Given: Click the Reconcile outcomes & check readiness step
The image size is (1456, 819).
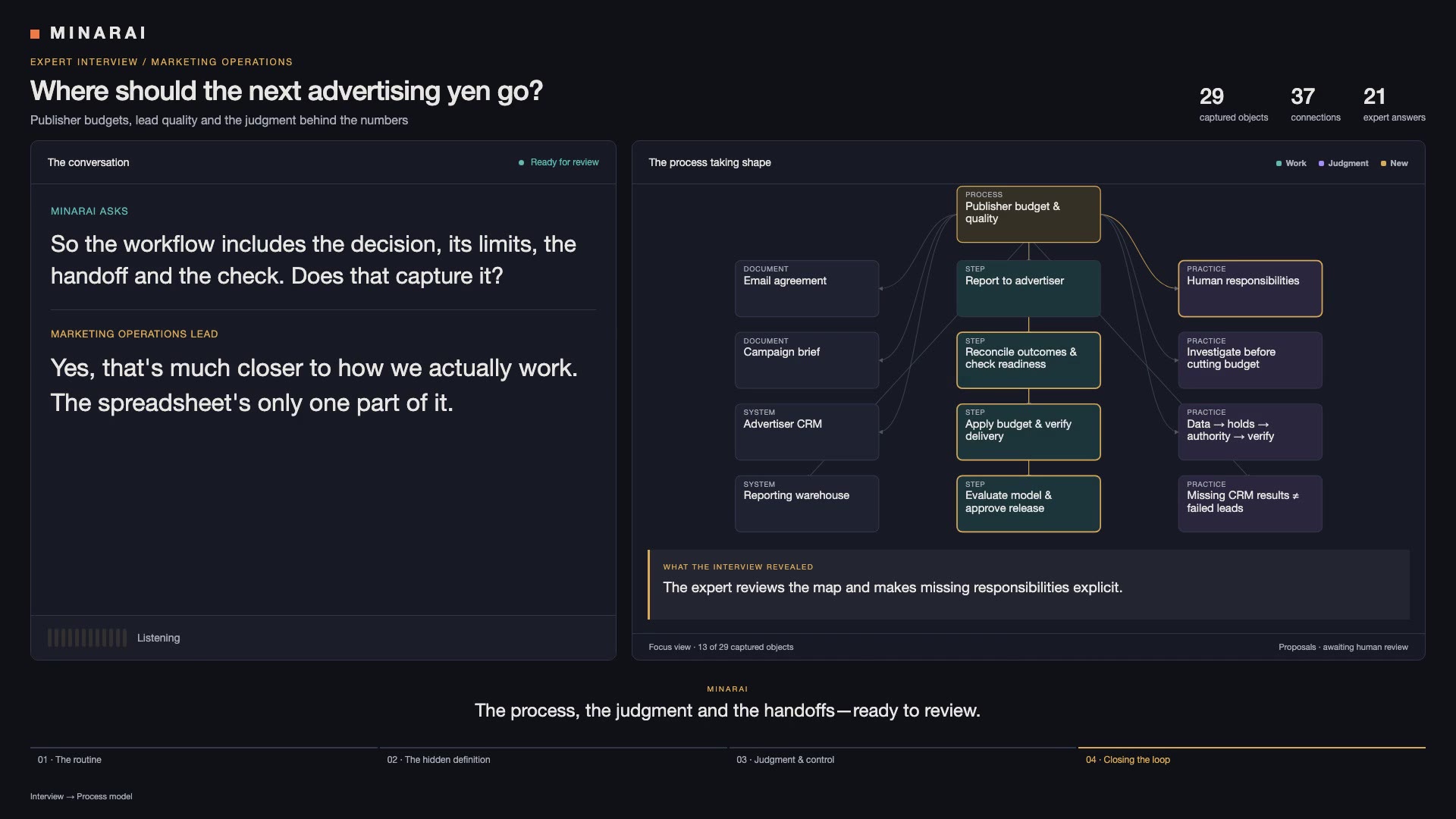Looking at the screenshot, I should point(1028,360).
